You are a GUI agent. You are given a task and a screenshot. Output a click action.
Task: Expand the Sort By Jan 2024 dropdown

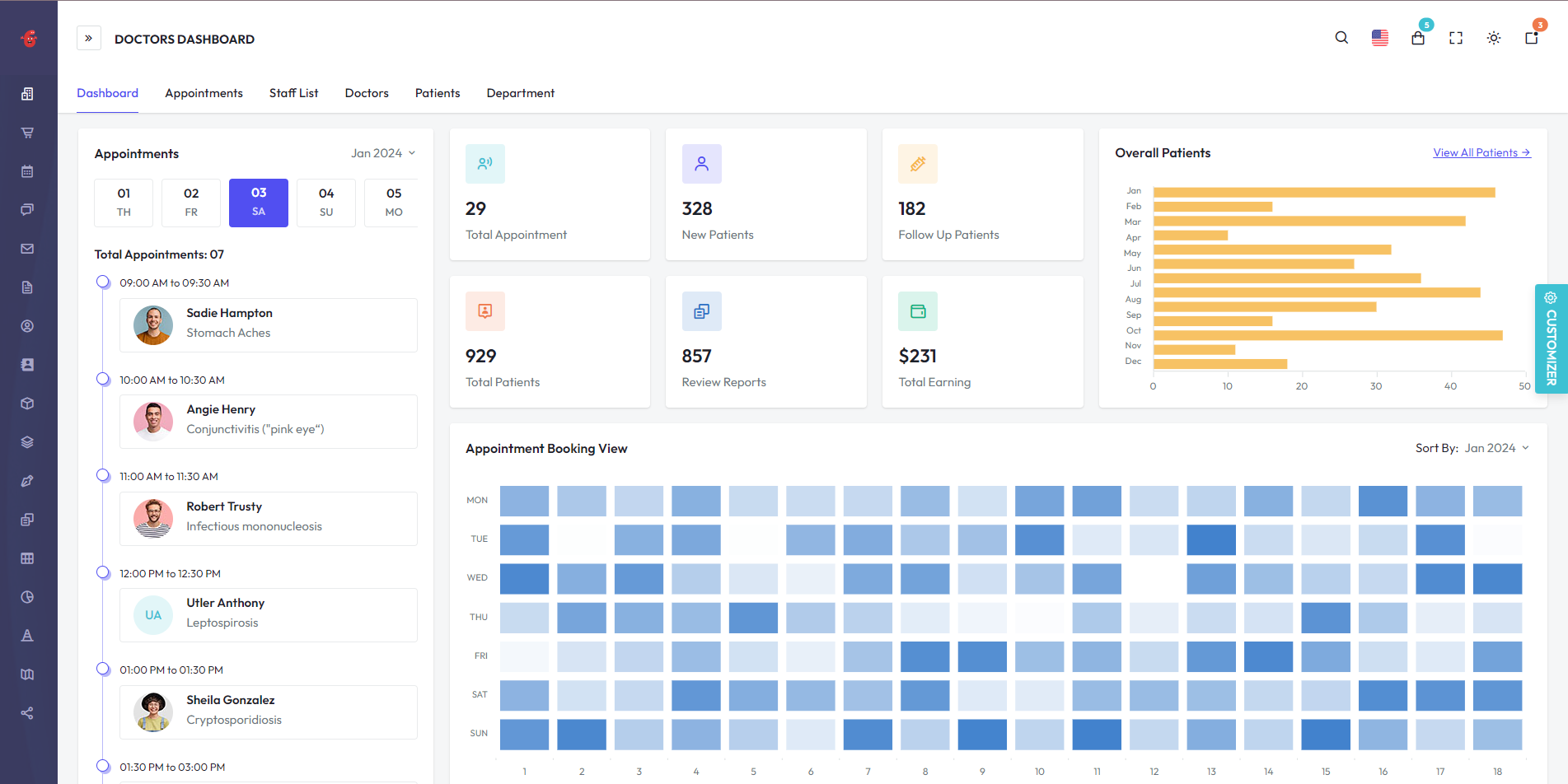pyautogui.click(x=1496, y=448)
